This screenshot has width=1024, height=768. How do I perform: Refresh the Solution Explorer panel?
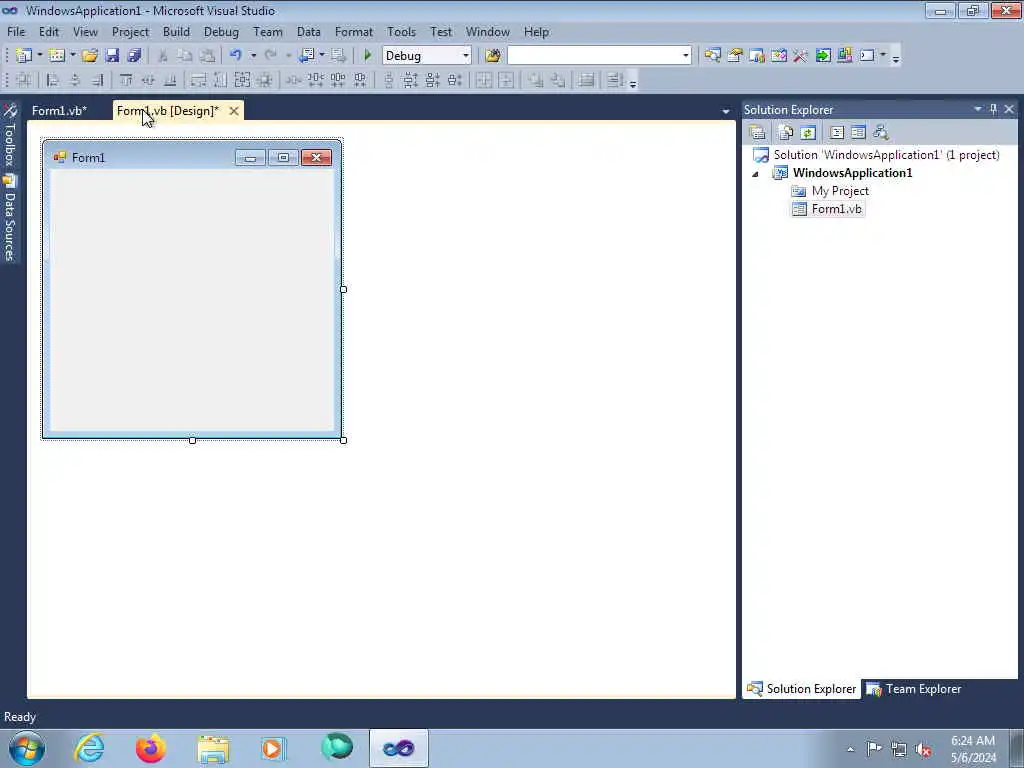808,133
